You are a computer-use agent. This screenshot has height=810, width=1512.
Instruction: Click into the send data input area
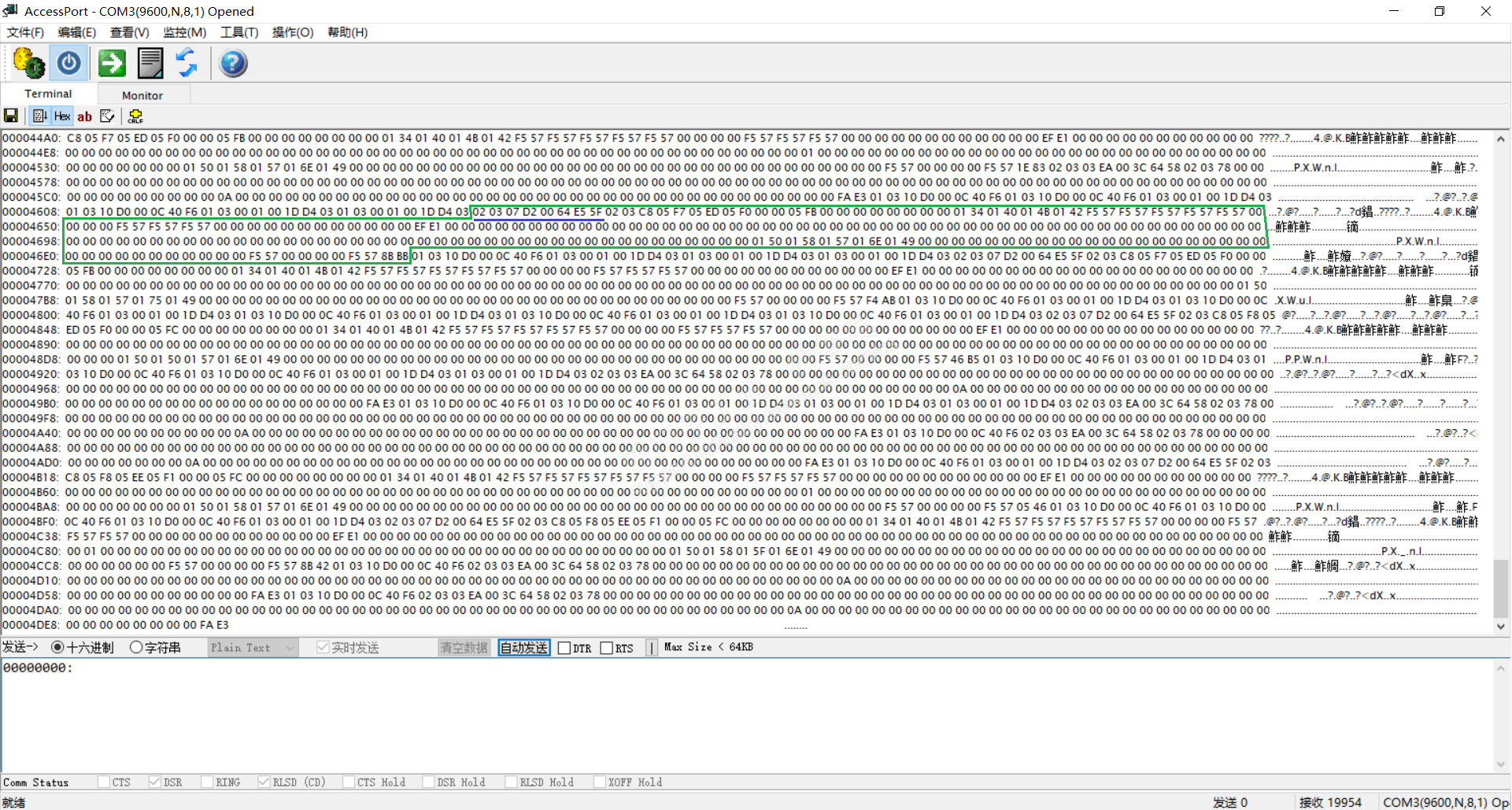(748, 716)
